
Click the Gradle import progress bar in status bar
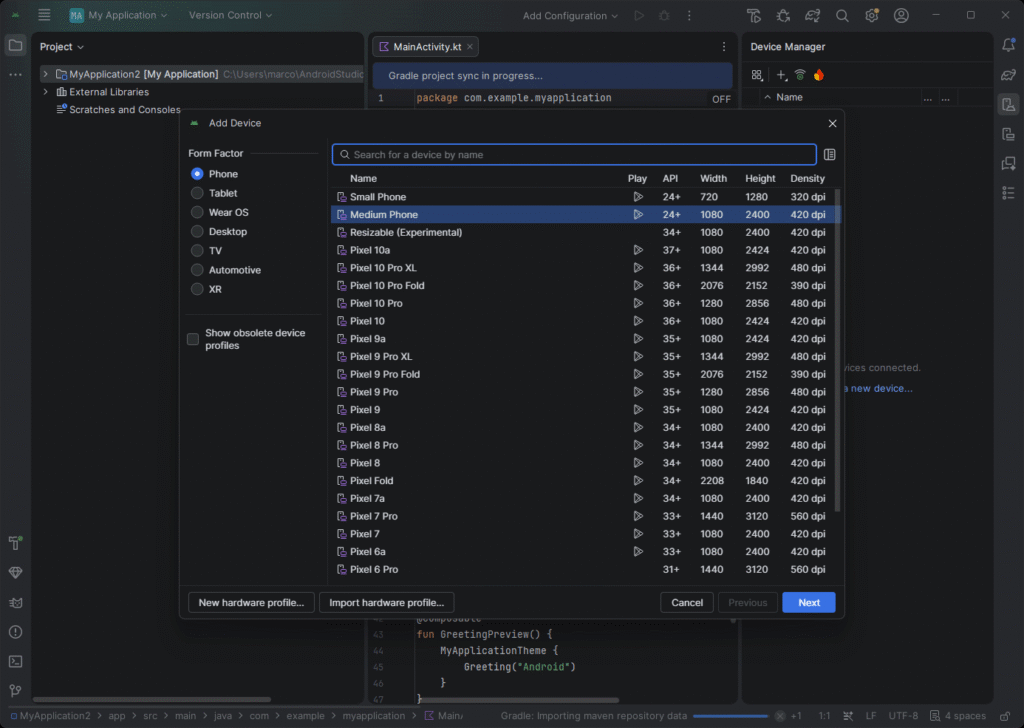tap(730, 716)
